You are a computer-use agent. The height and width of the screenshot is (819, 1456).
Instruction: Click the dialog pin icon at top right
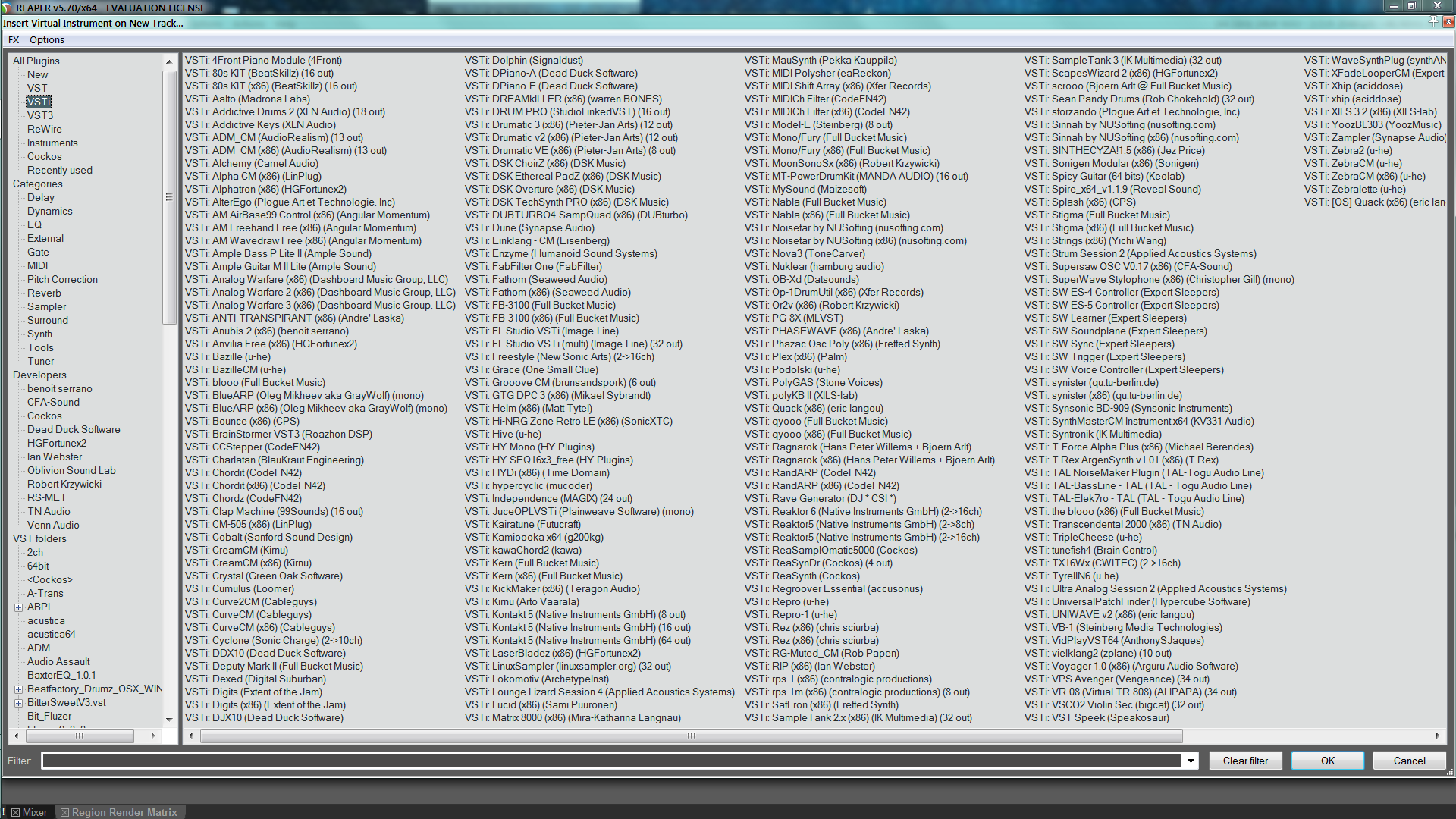click(1432, 22)
